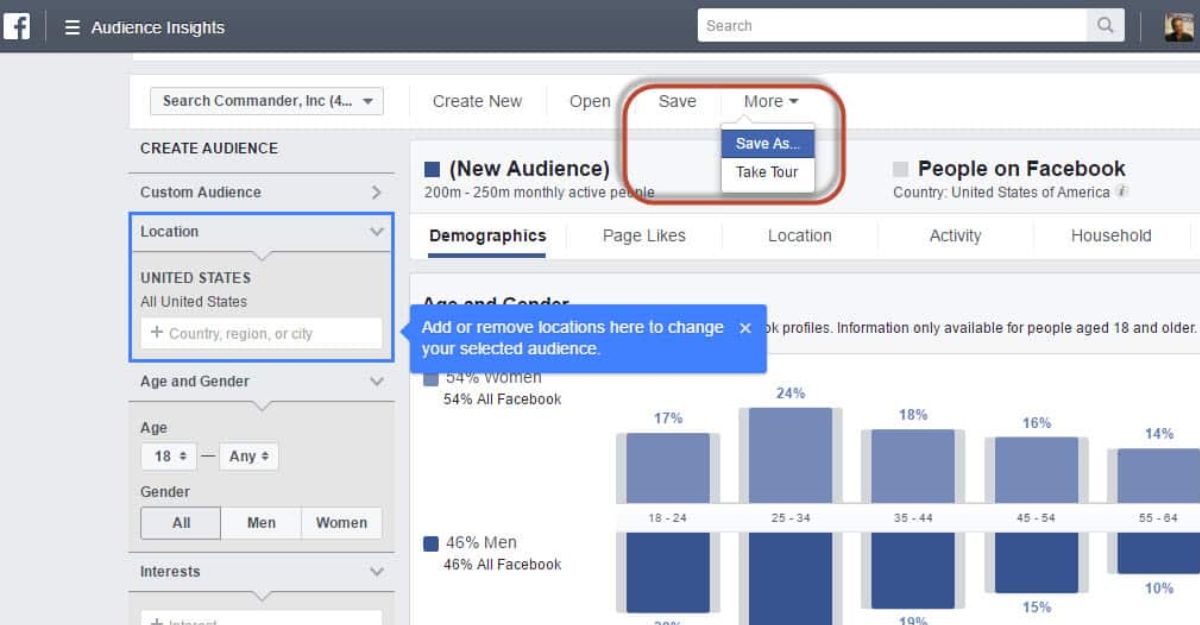Choose Save As... from the More menu
This screenshot has height=625, width=1200.
(768, 143)
